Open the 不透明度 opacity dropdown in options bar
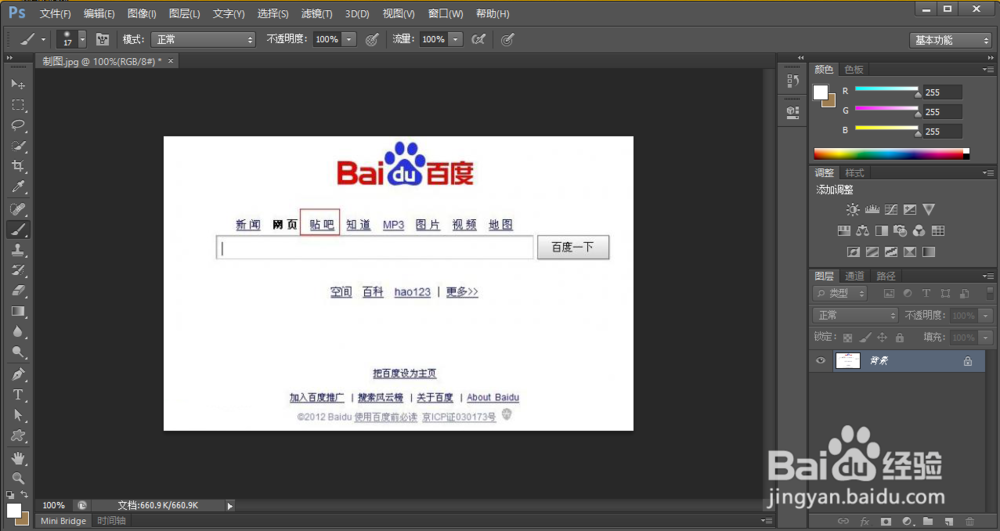The width and height of the screenshot is (1000, 531). pos(349,40)
